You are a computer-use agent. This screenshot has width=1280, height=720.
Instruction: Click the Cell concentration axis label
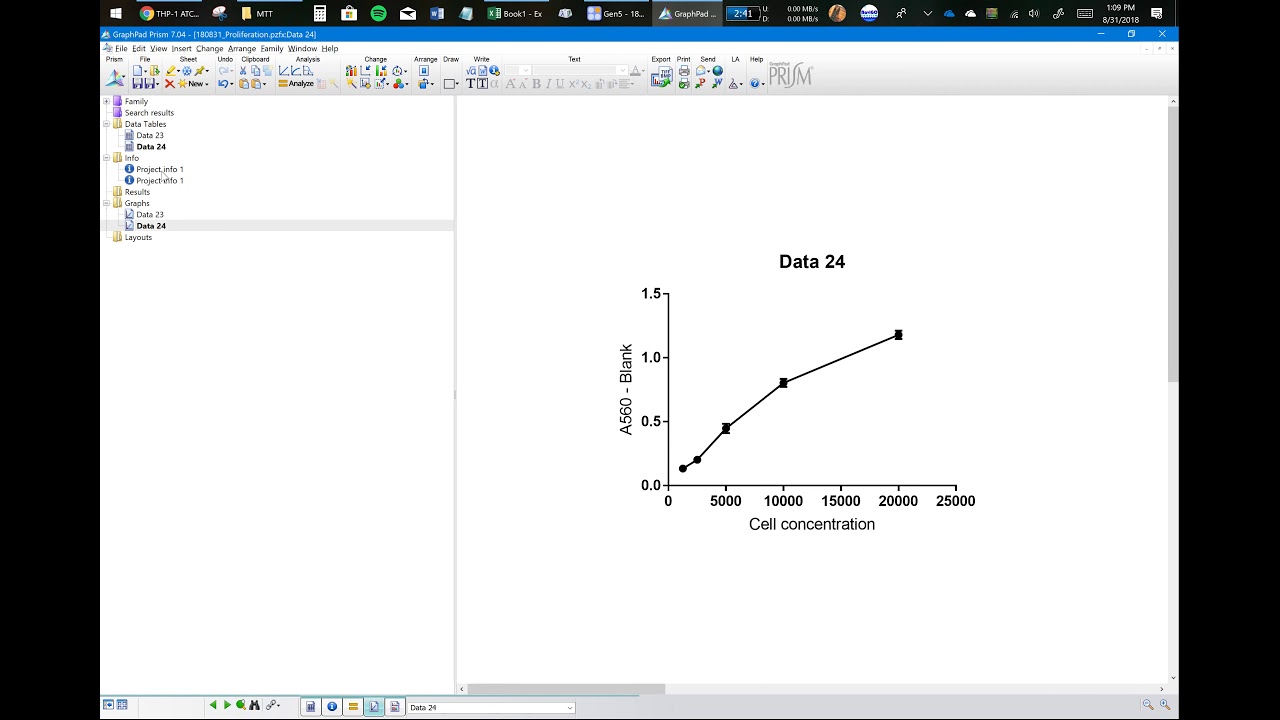[x=812, y=524]
